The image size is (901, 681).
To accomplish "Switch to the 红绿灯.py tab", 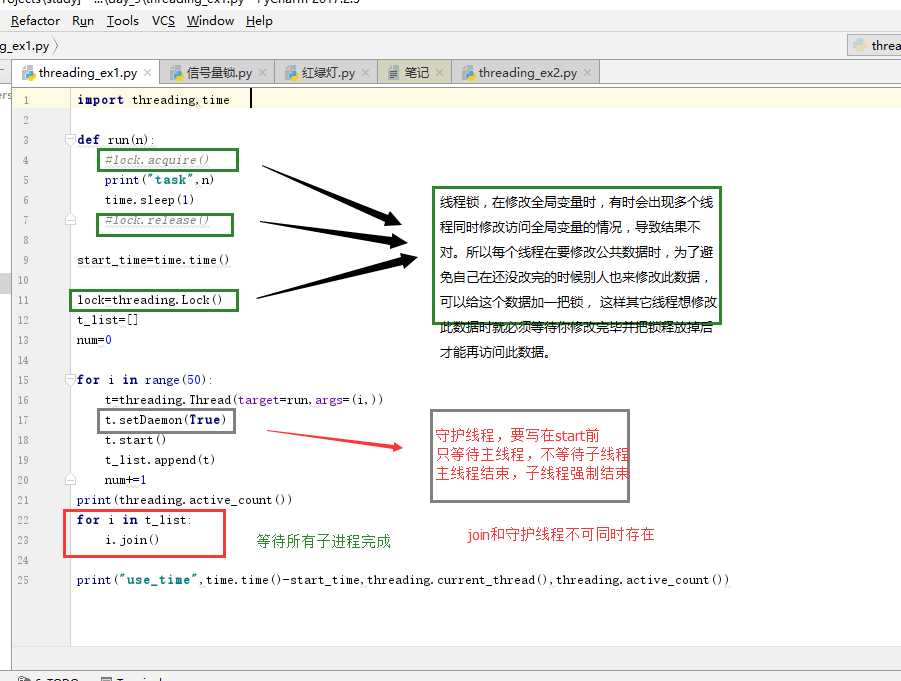I will coord(328,73).
